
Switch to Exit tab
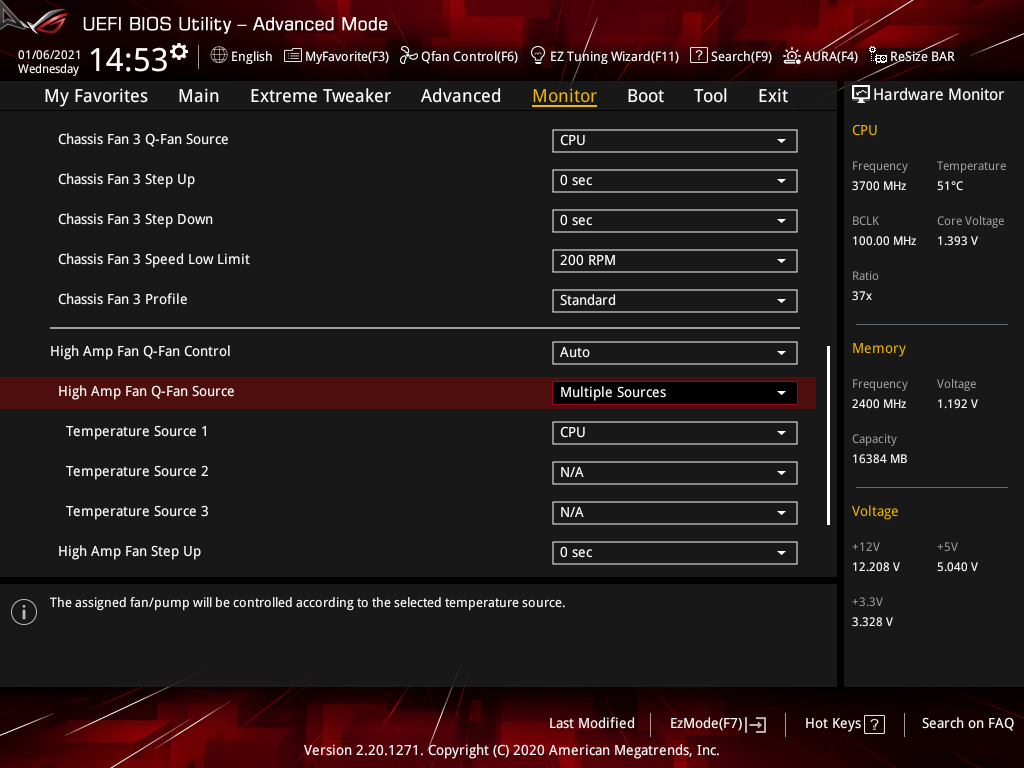click(x=773, y=96)
